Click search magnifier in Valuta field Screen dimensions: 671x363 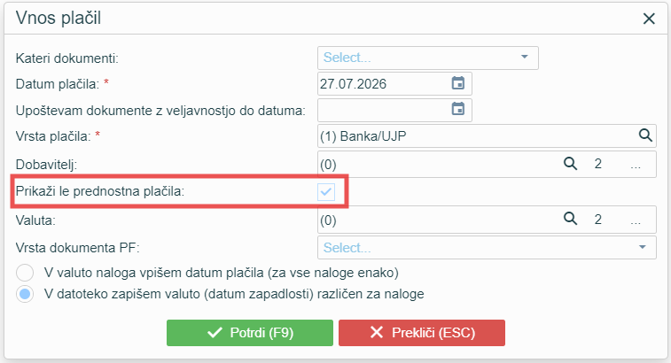570,219
